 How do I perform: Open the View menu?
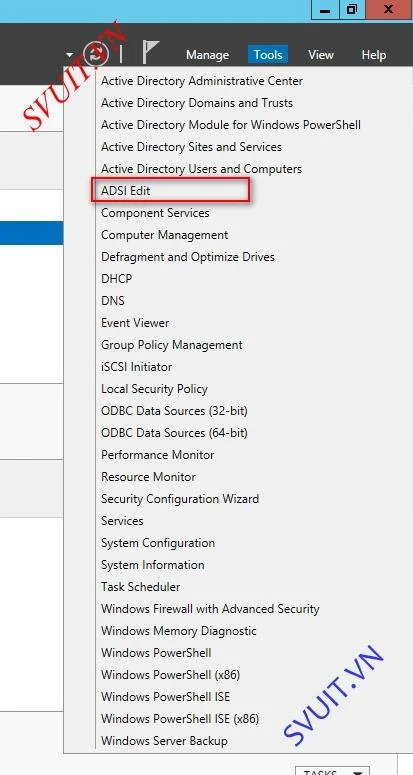pos(321,55)
